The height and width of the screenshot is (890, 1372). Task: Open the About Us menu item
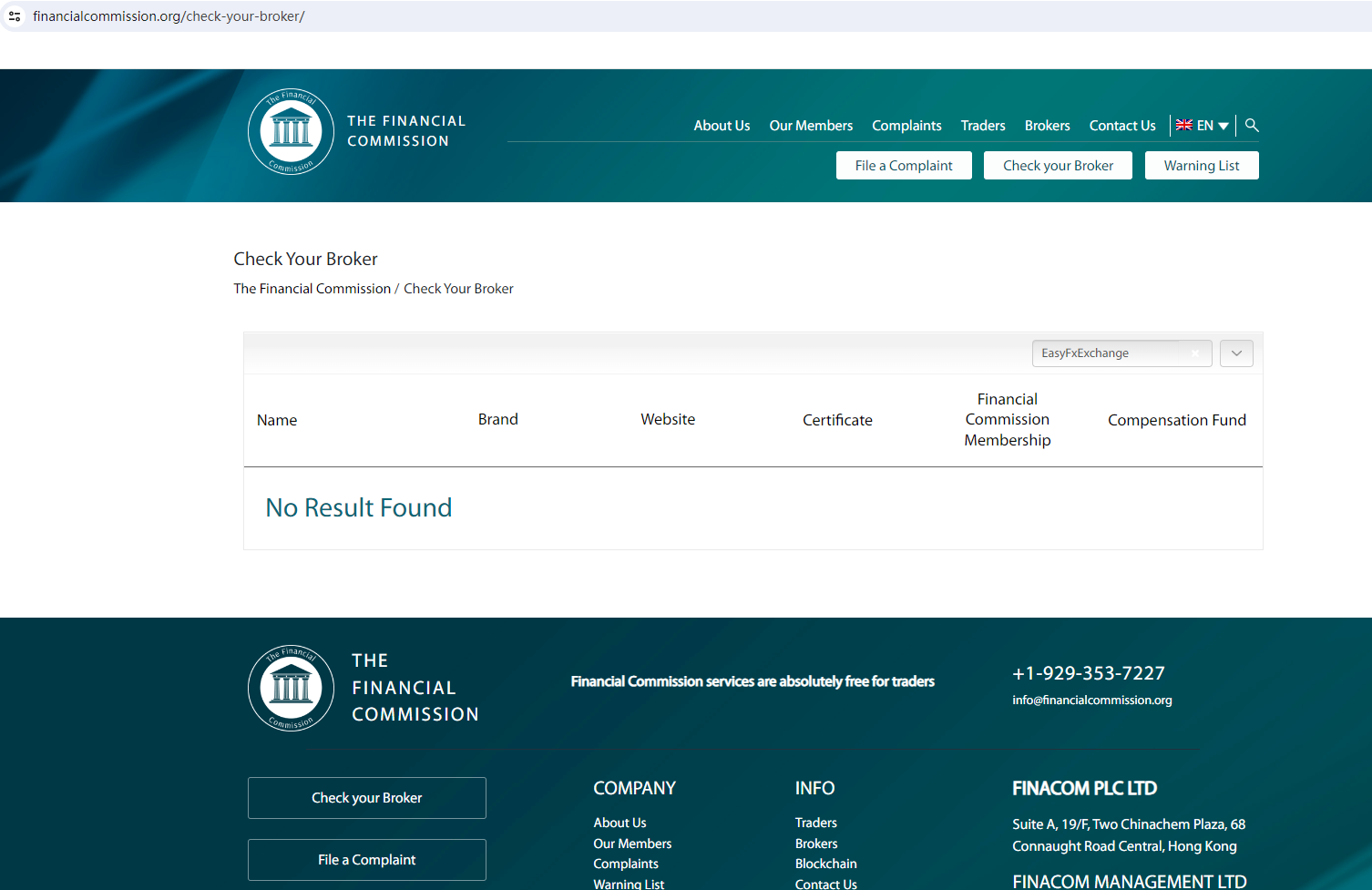point(722,126)
